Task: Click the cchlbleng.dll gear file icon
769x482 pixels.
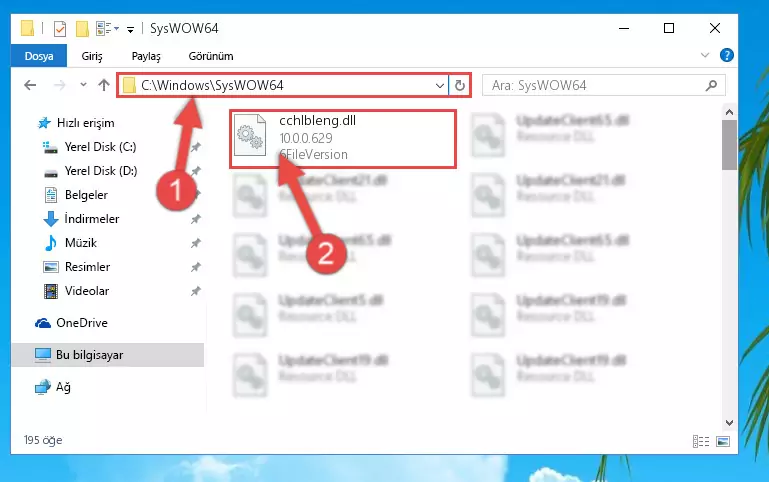Action: click(x=250, y=135)
